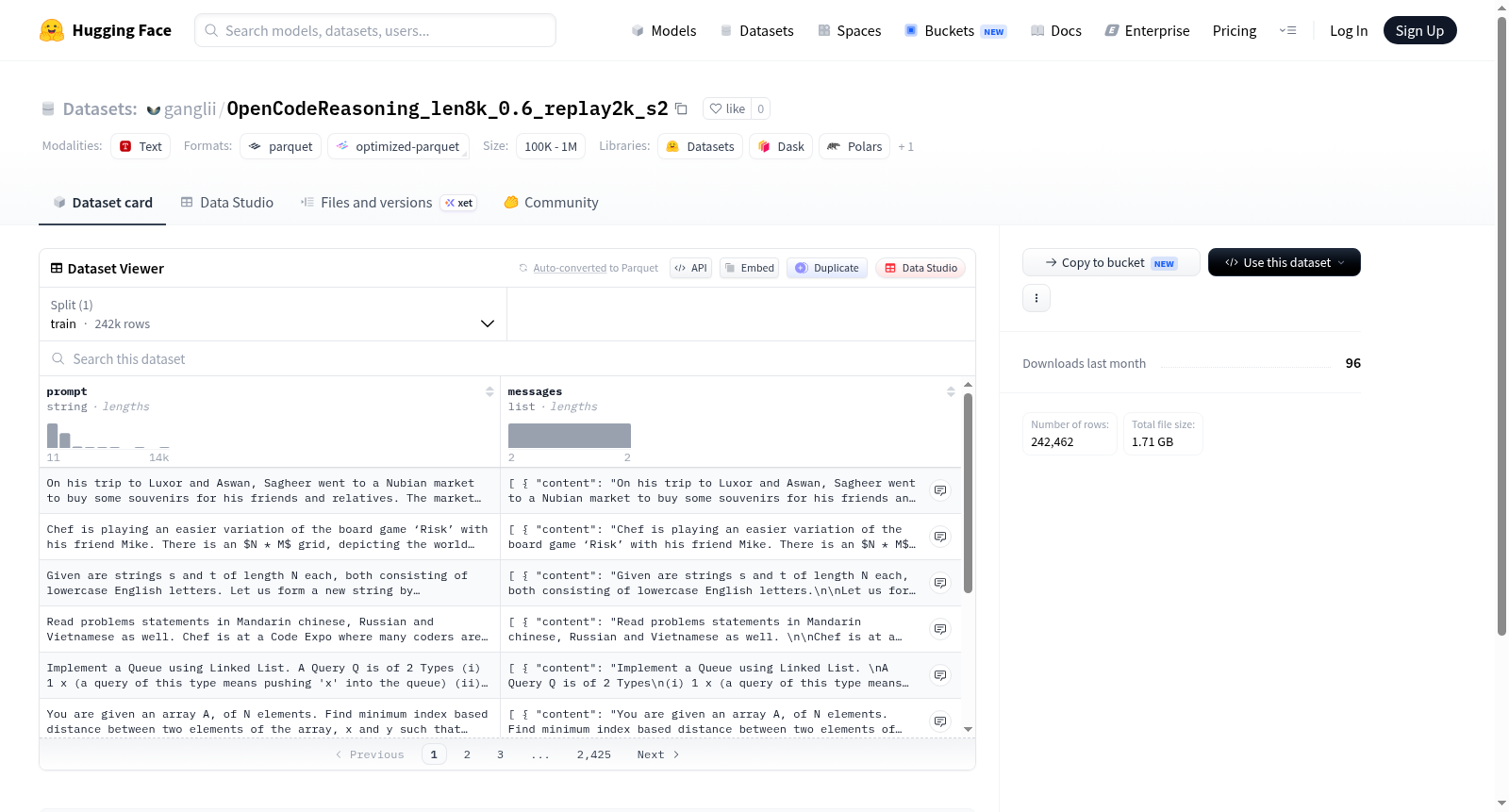The height and width of the screenshot is (812, 1509).
Task: Open the Docs page
Action: 1056,31
